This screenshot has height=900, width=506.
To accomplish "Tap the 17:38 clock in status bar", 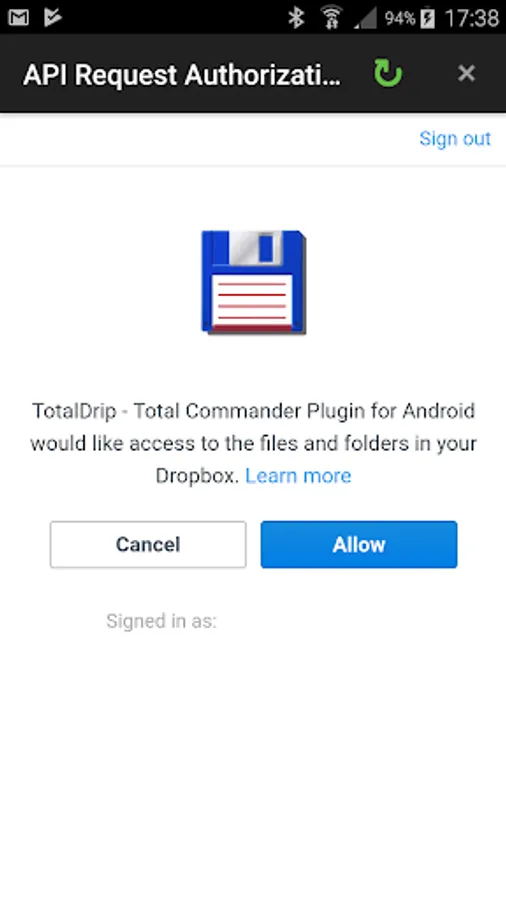I will point(472,18).
